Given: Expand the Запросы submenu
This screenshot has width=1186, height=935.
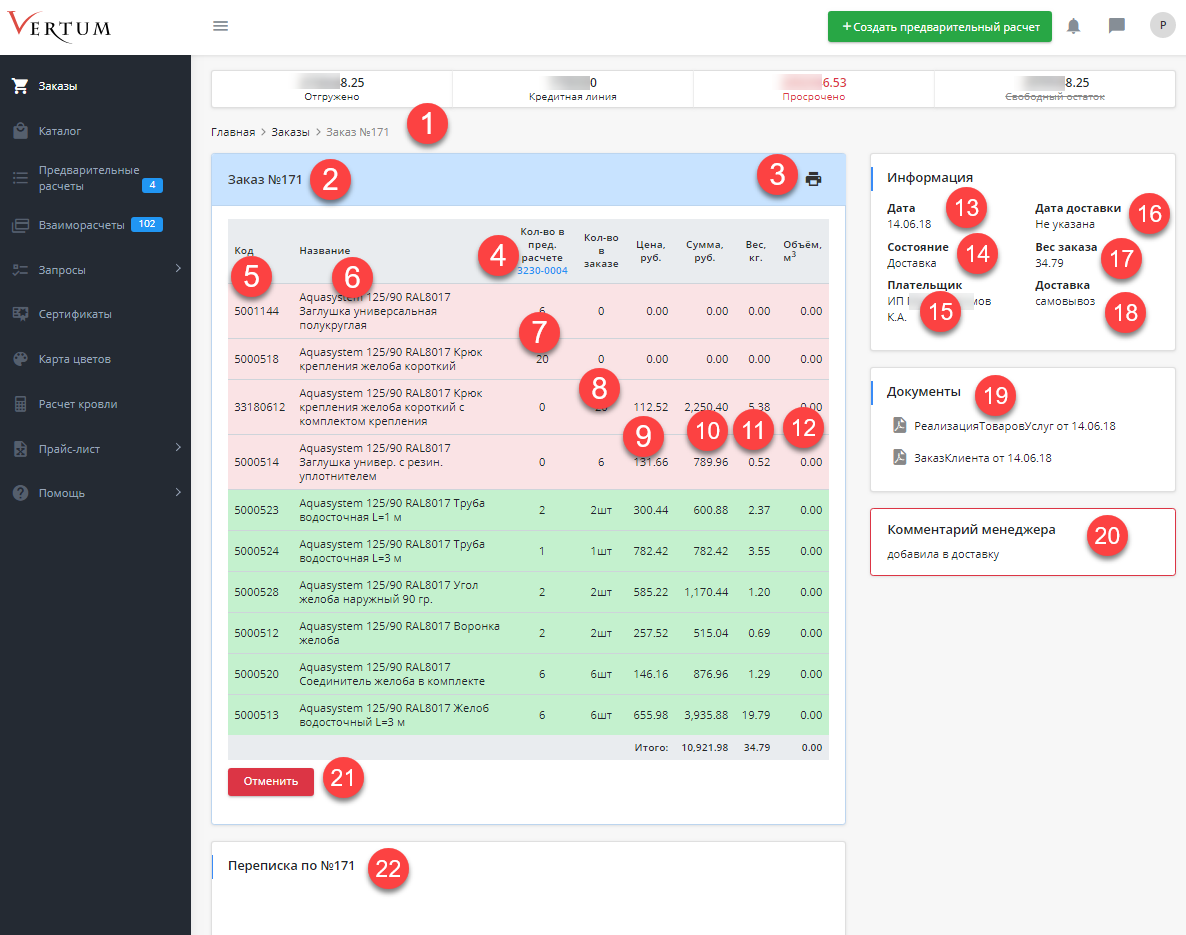Looking at the screenshot, I should tap(95, 270).
